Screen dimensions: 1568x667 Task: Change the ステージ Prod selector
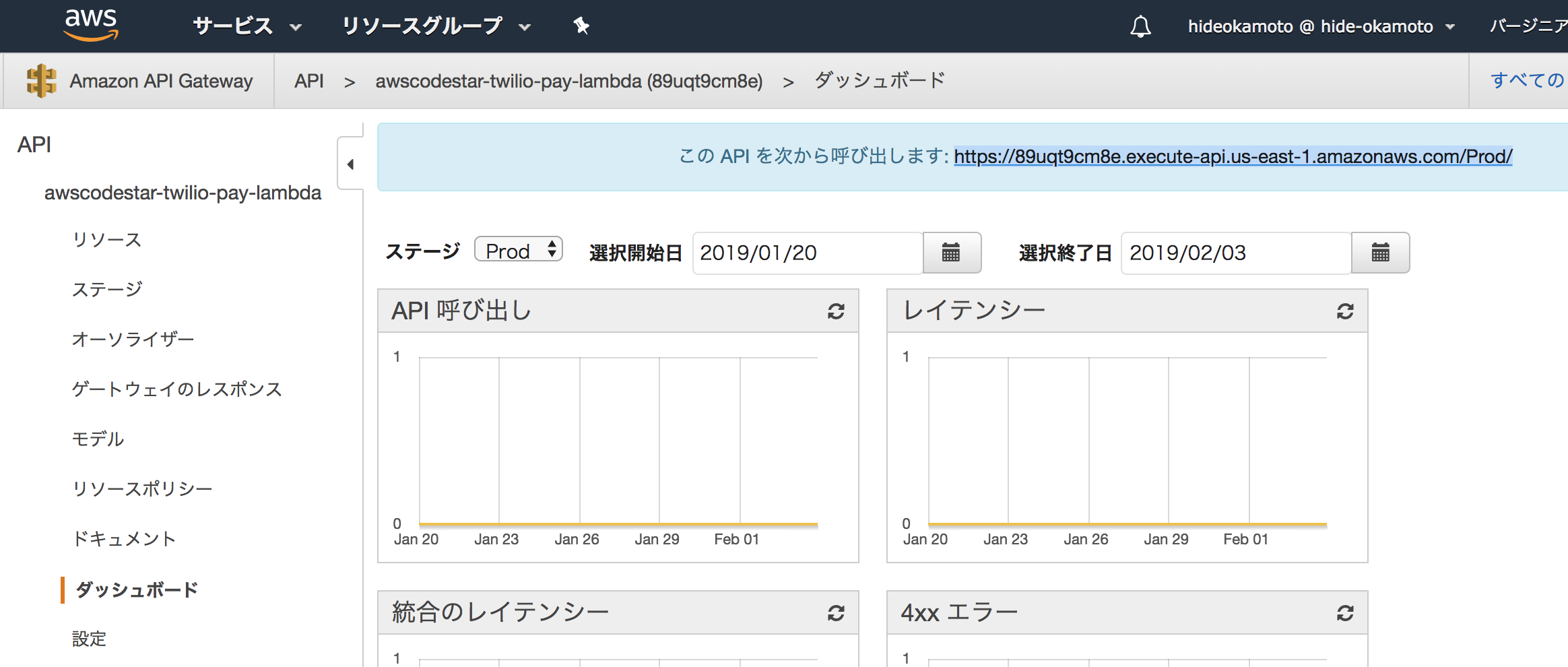coord(519,250)
